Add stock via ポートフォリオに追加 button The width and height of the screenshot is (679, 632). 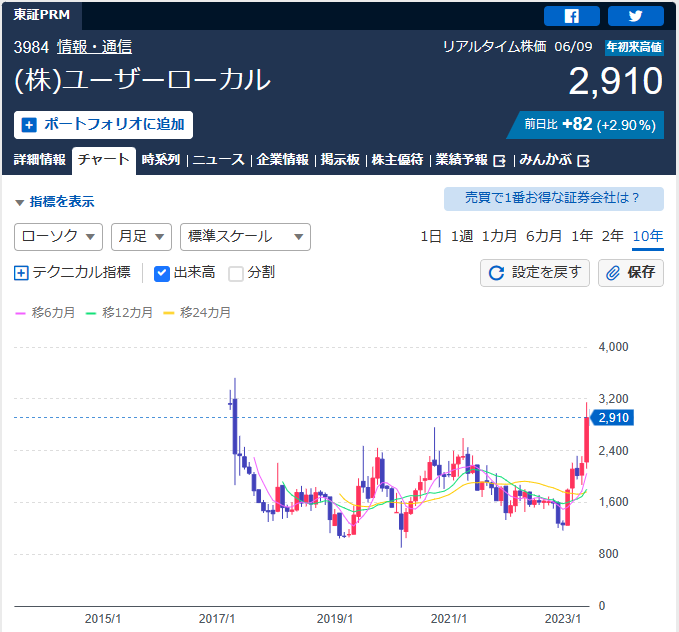103,125
